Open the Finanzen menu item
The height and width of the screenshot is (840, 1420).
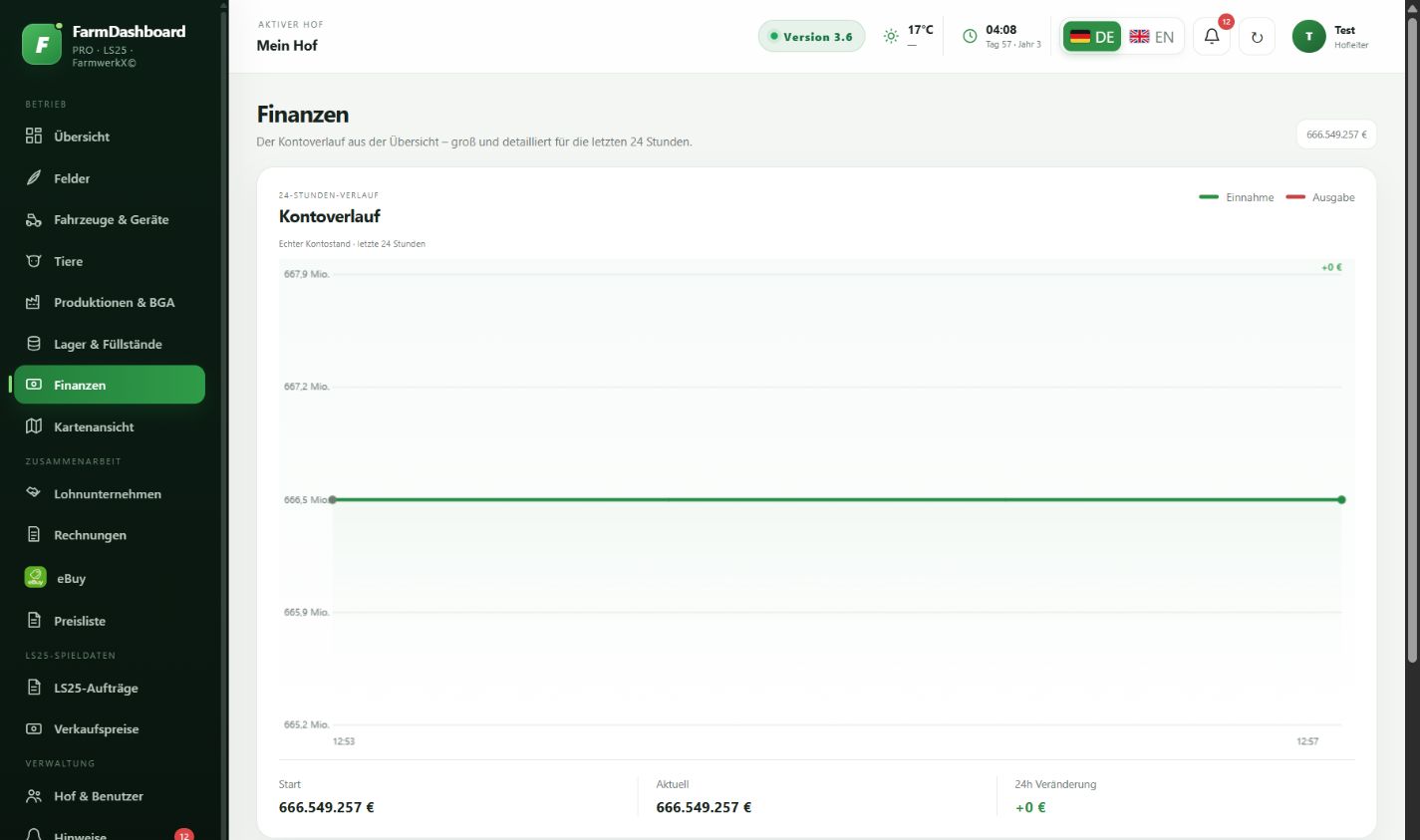click(x=110, y=385)
